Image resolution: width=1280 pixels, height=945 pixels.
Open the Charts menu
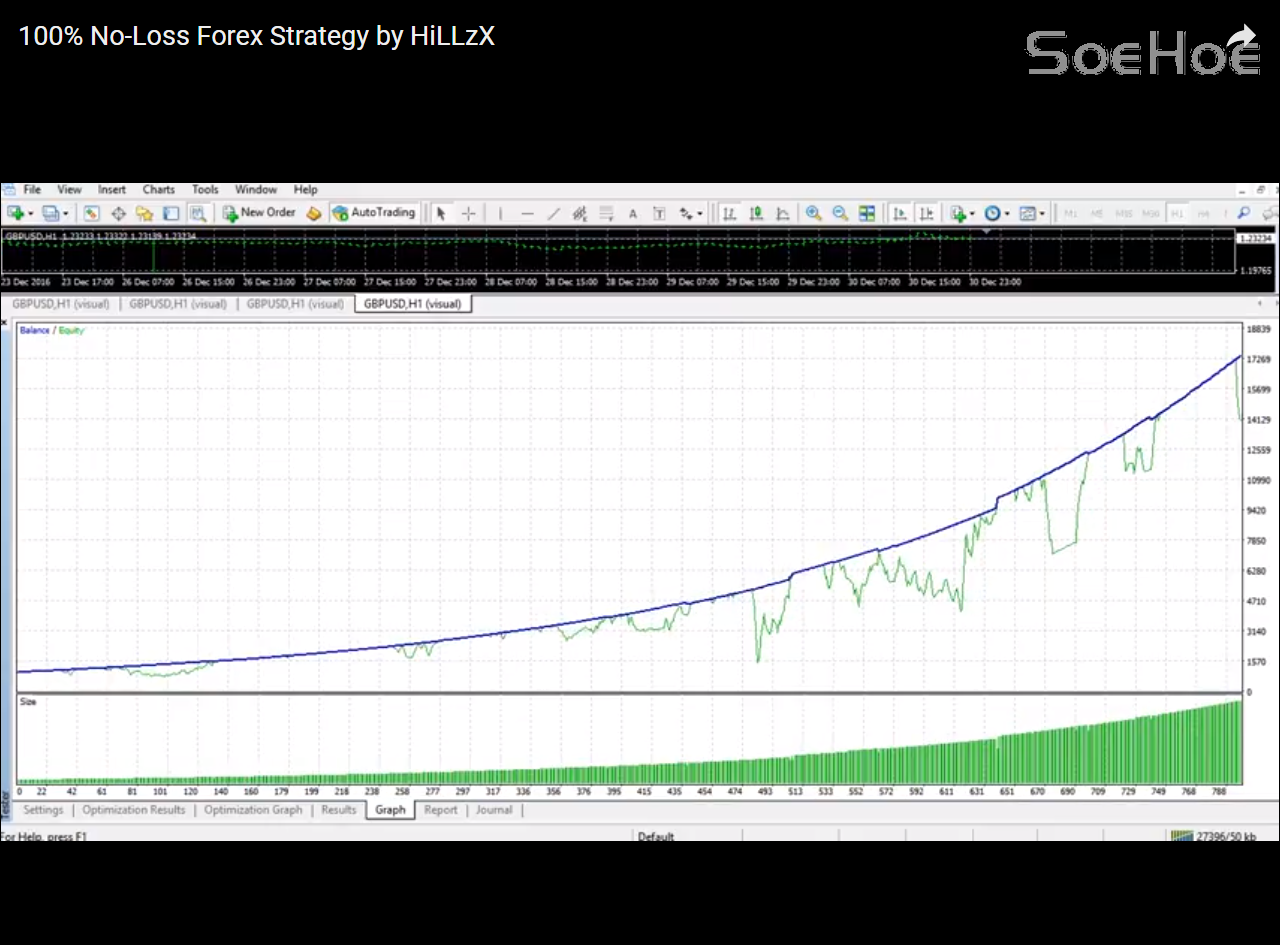pos(158,189)
